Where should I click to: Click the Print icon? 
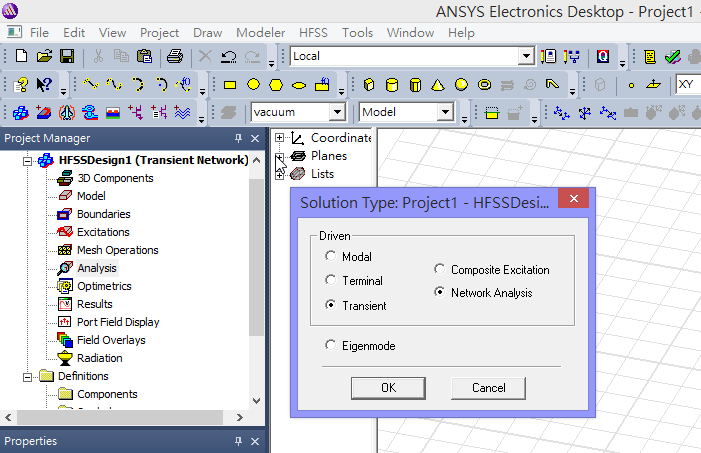[x=175, y=56]
